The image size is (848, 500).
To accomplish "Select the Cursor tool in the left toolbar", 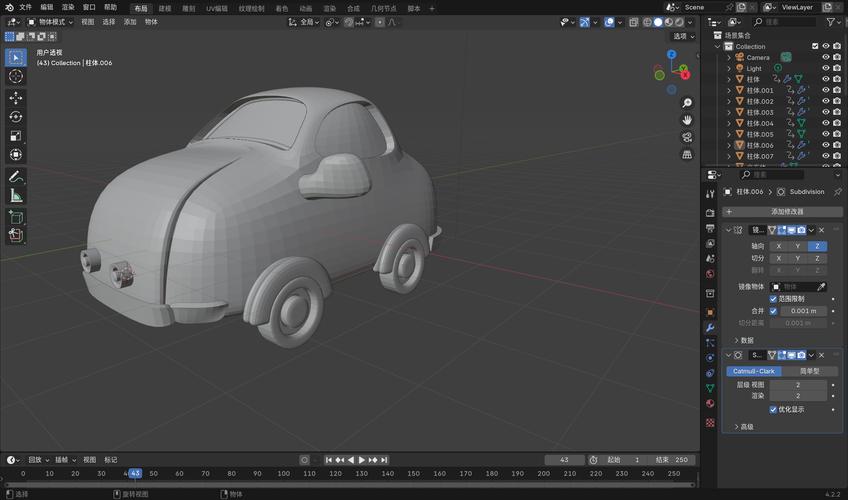I will point(16,76).
